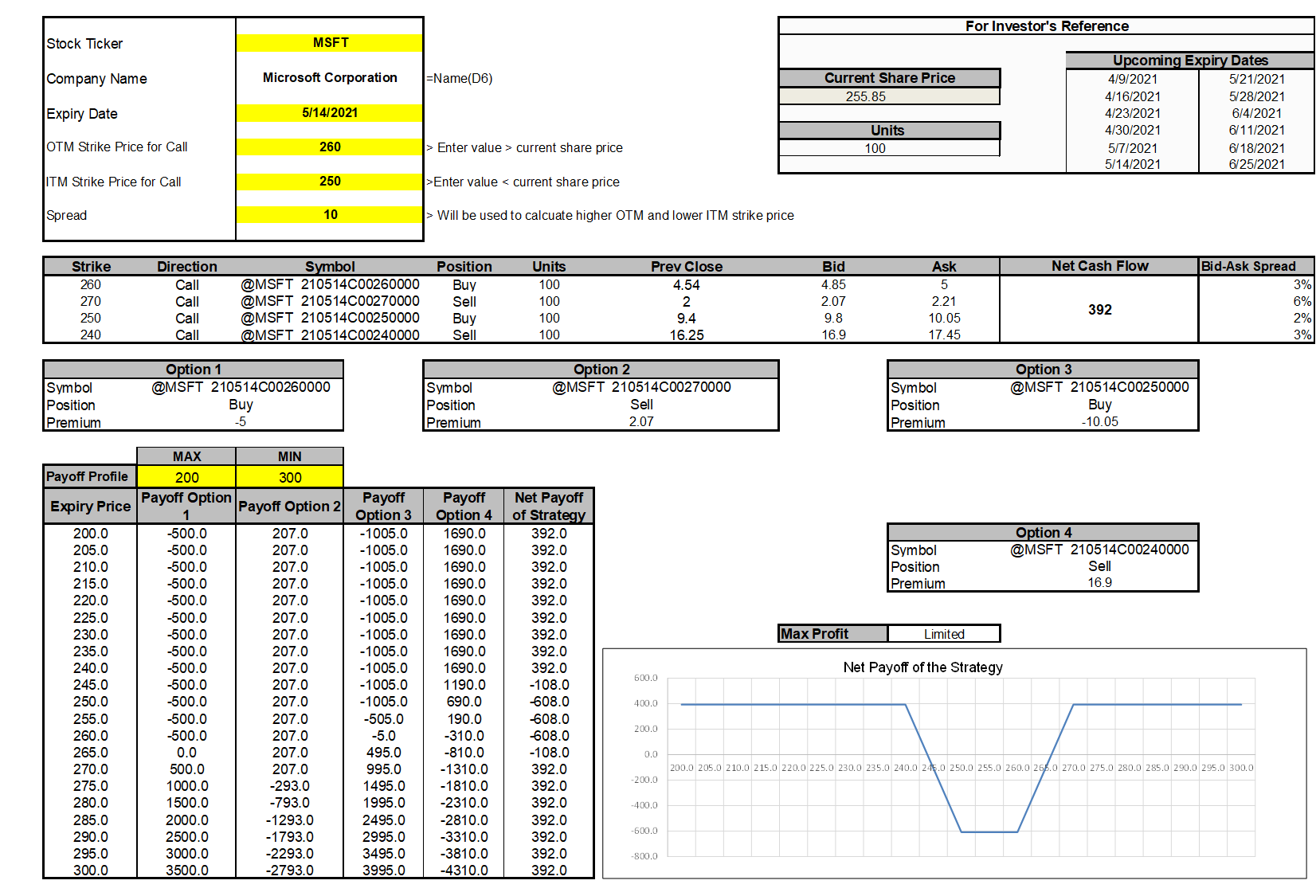Click the Position cell Sell for strike 270
Image resolution: width=1316 pixels, height=896 pixels.
coord(464,302)
